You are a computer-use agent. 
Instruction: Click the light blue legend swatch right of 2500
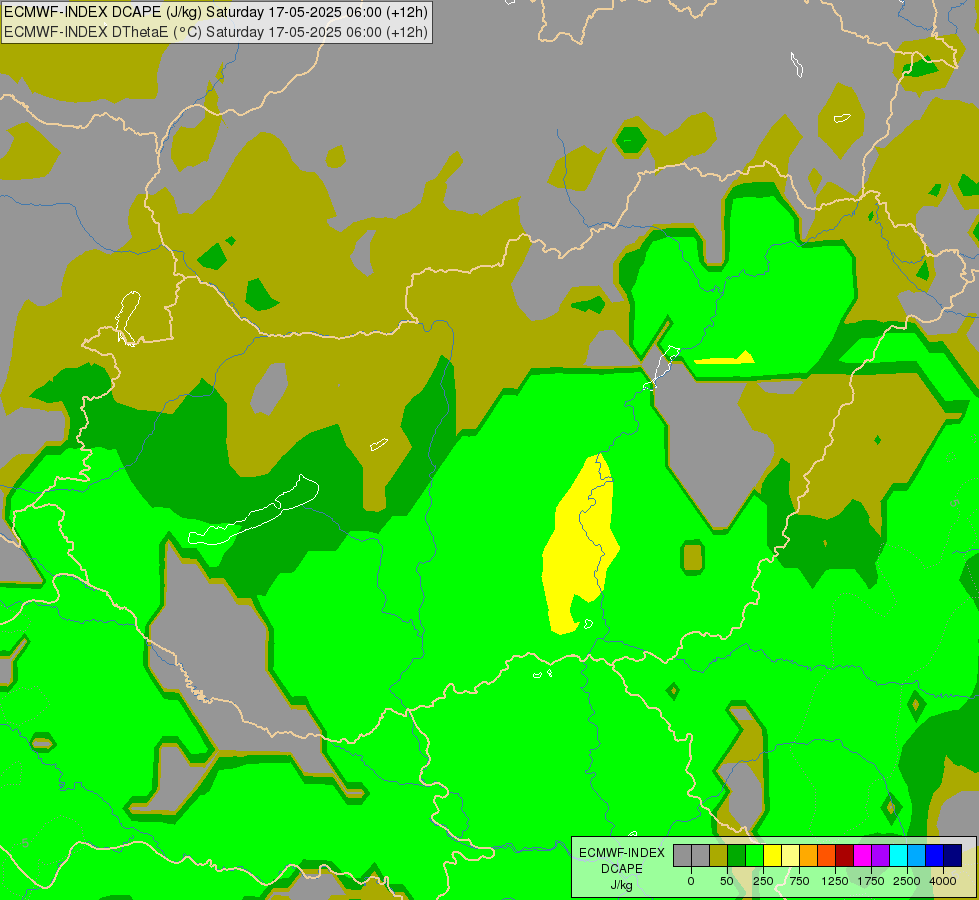point(917,855)
